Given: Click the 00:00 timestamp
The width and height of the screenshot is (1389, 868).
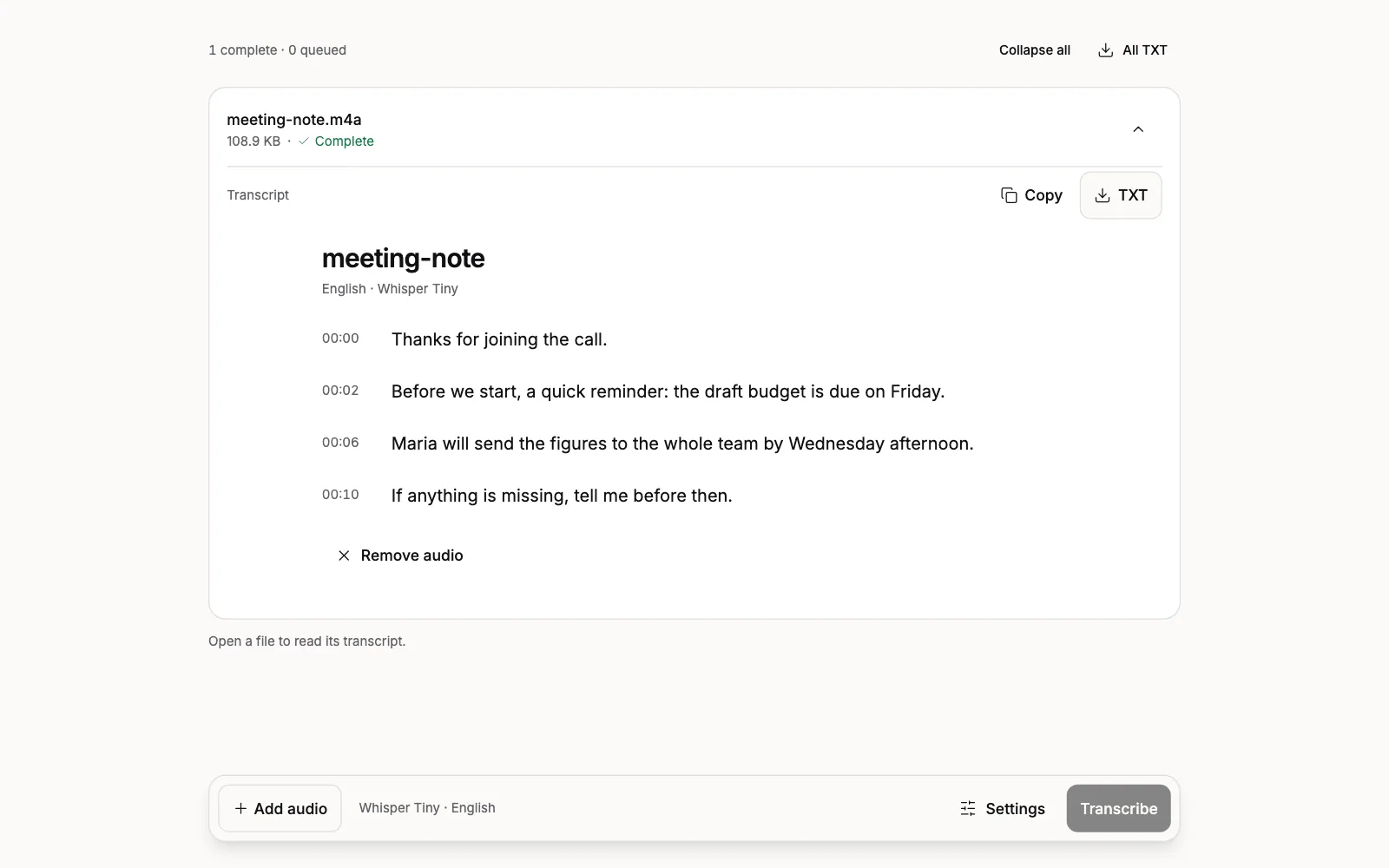Looking at the screenshot, I should (x=340, y=339).
